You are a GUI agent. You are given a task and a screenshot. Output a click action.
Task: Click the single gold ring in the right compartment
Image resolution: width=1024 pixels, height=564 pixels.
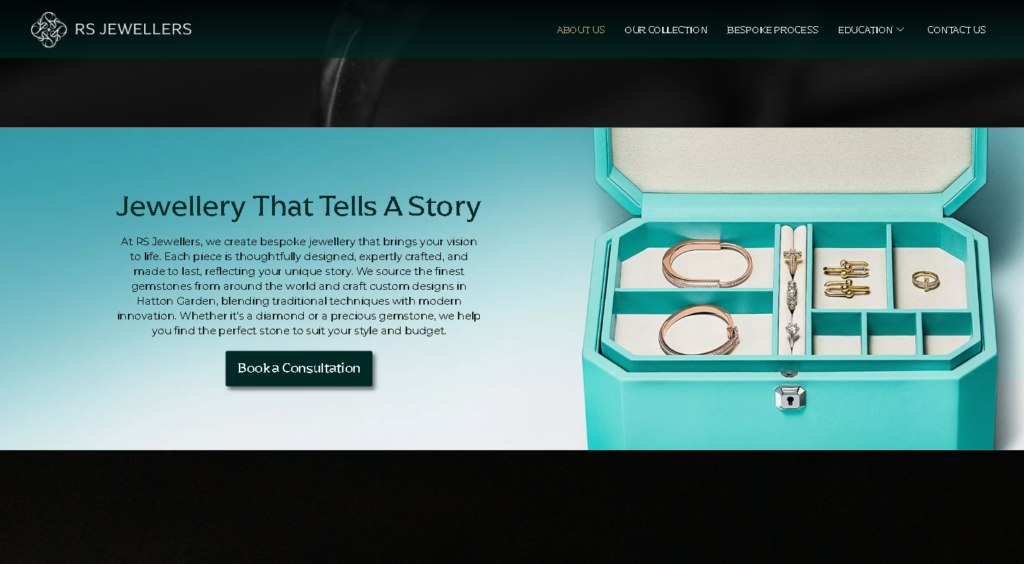coord(926,281)
